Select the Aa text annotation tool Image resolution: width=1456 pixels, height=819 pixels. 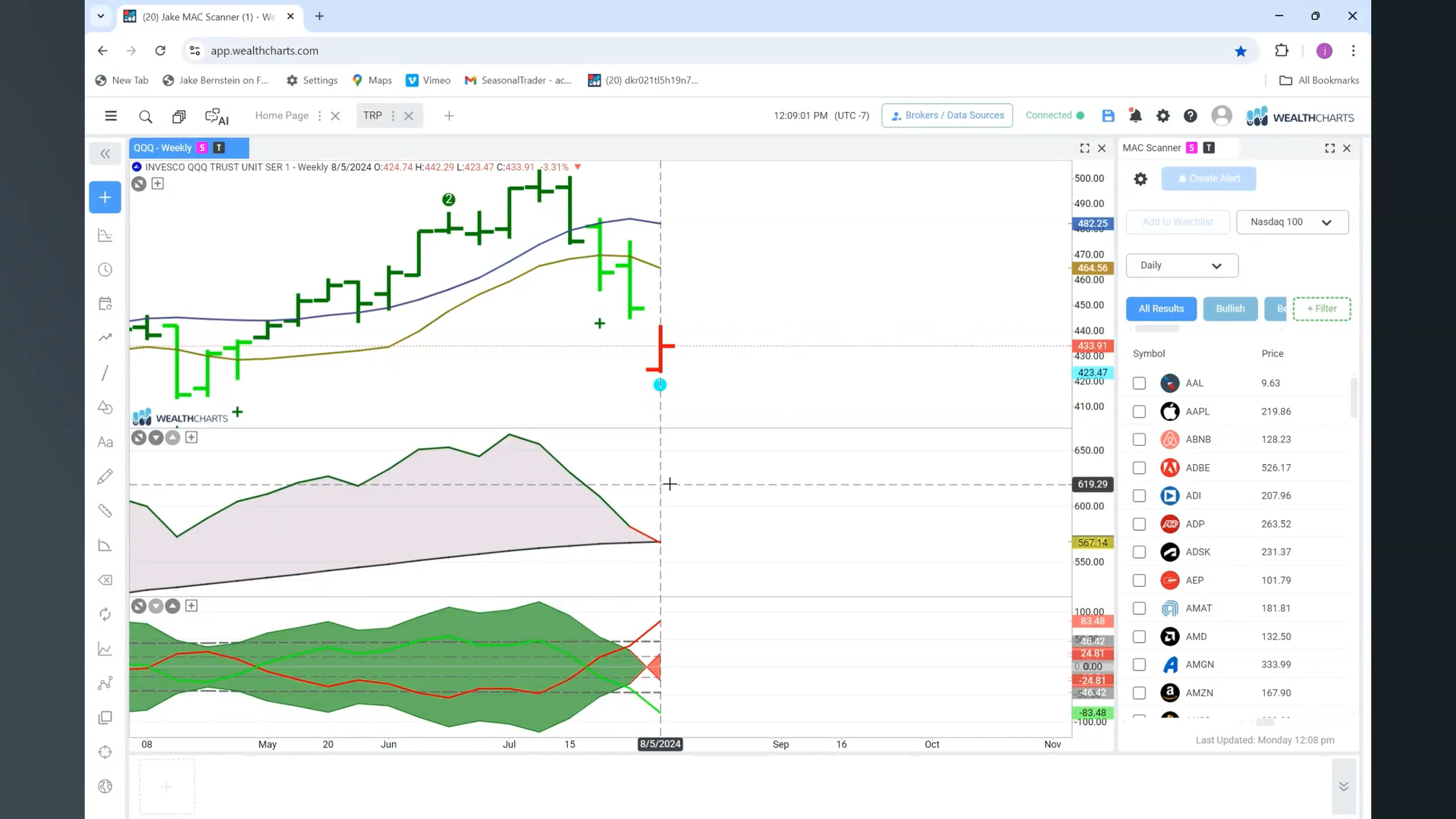105,442
